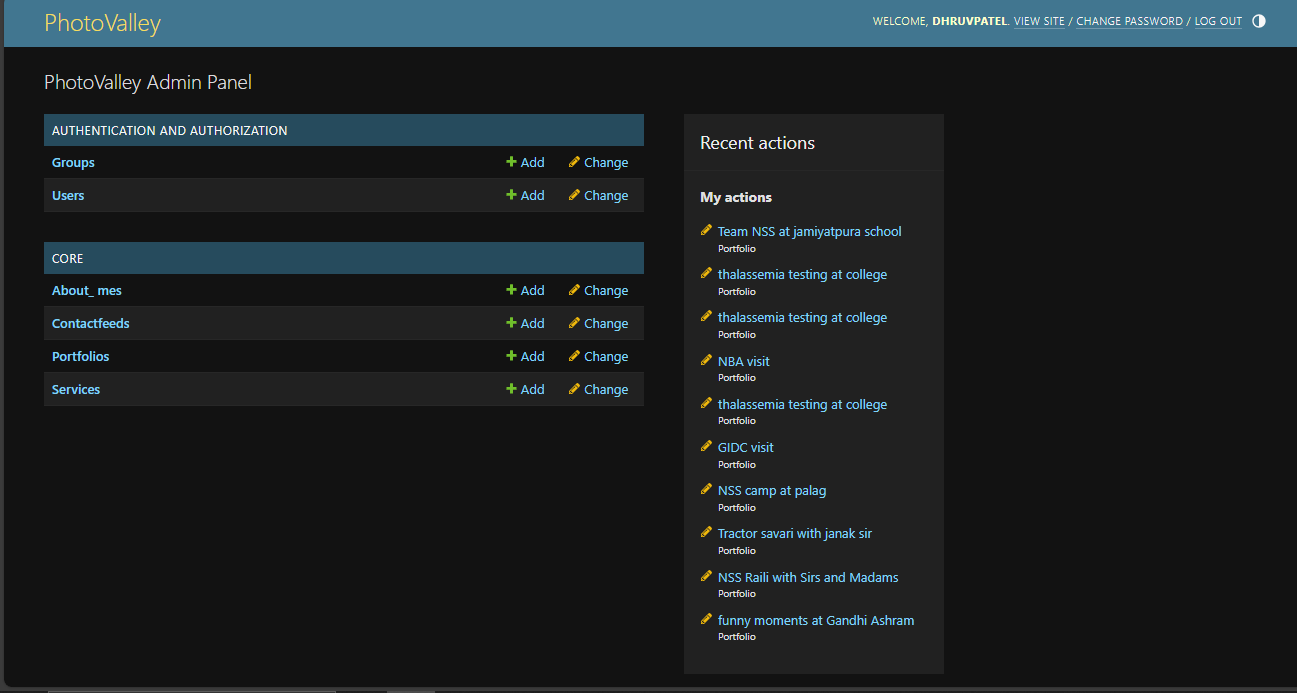Log out via the header link
This screenshot has width=1297, height=693.
point(1218,21)
